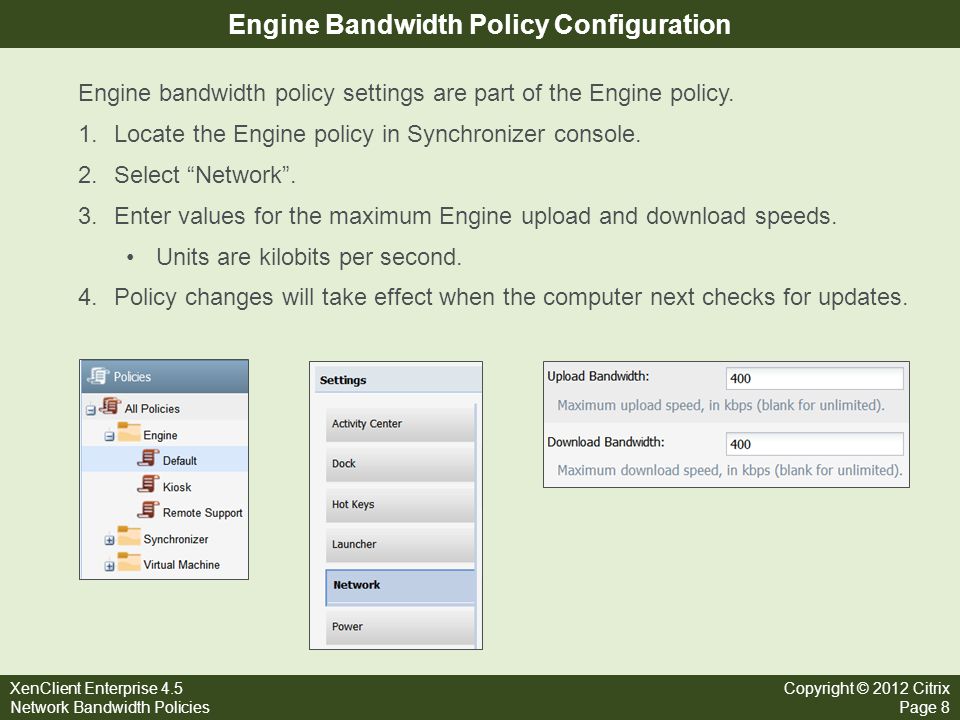Click the Remote Support policy icon
Viewport: 960px width, 720px height.
(x=148, y=510)
